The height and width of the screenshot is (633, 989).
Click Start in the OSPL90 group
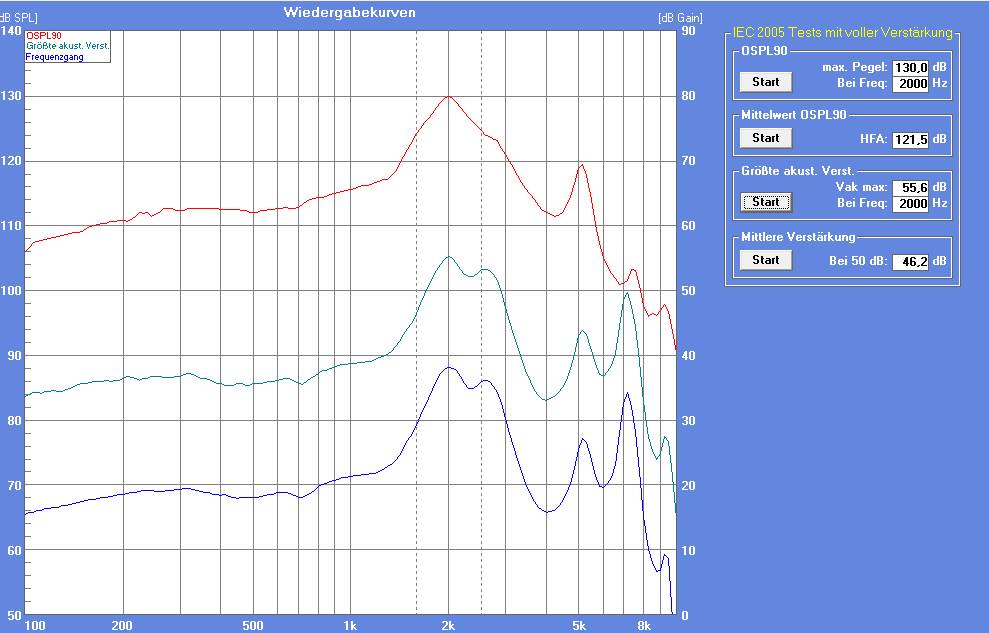(x=765, y=81)
